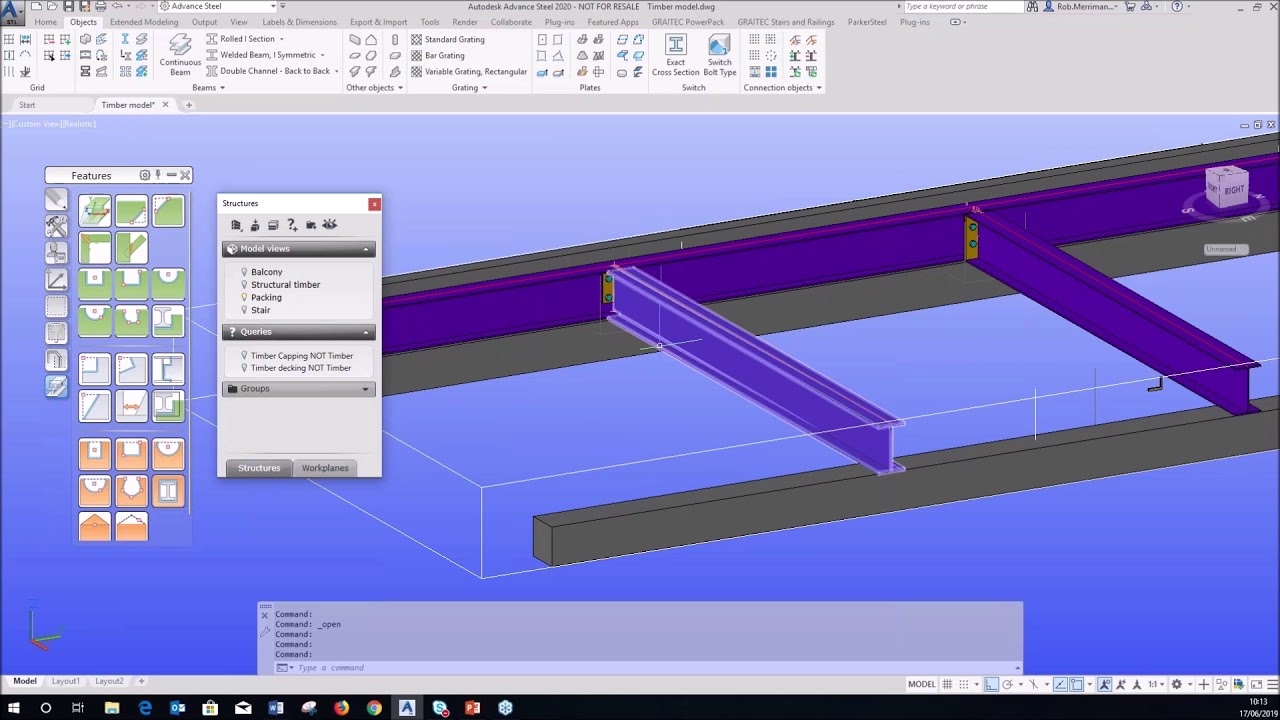Pin the Features palette
This screenshot has height=720, width=1280.
point(157,175)
